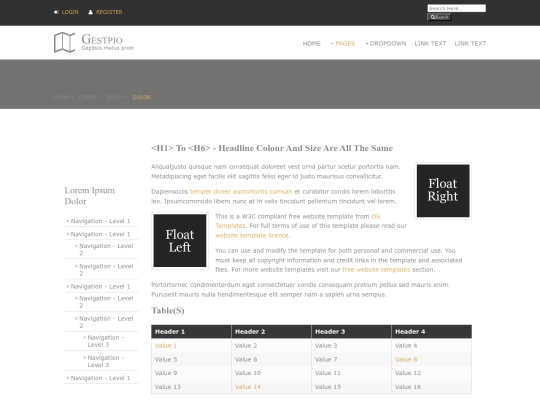Click the Header 4 table column

tap(432, 332)
